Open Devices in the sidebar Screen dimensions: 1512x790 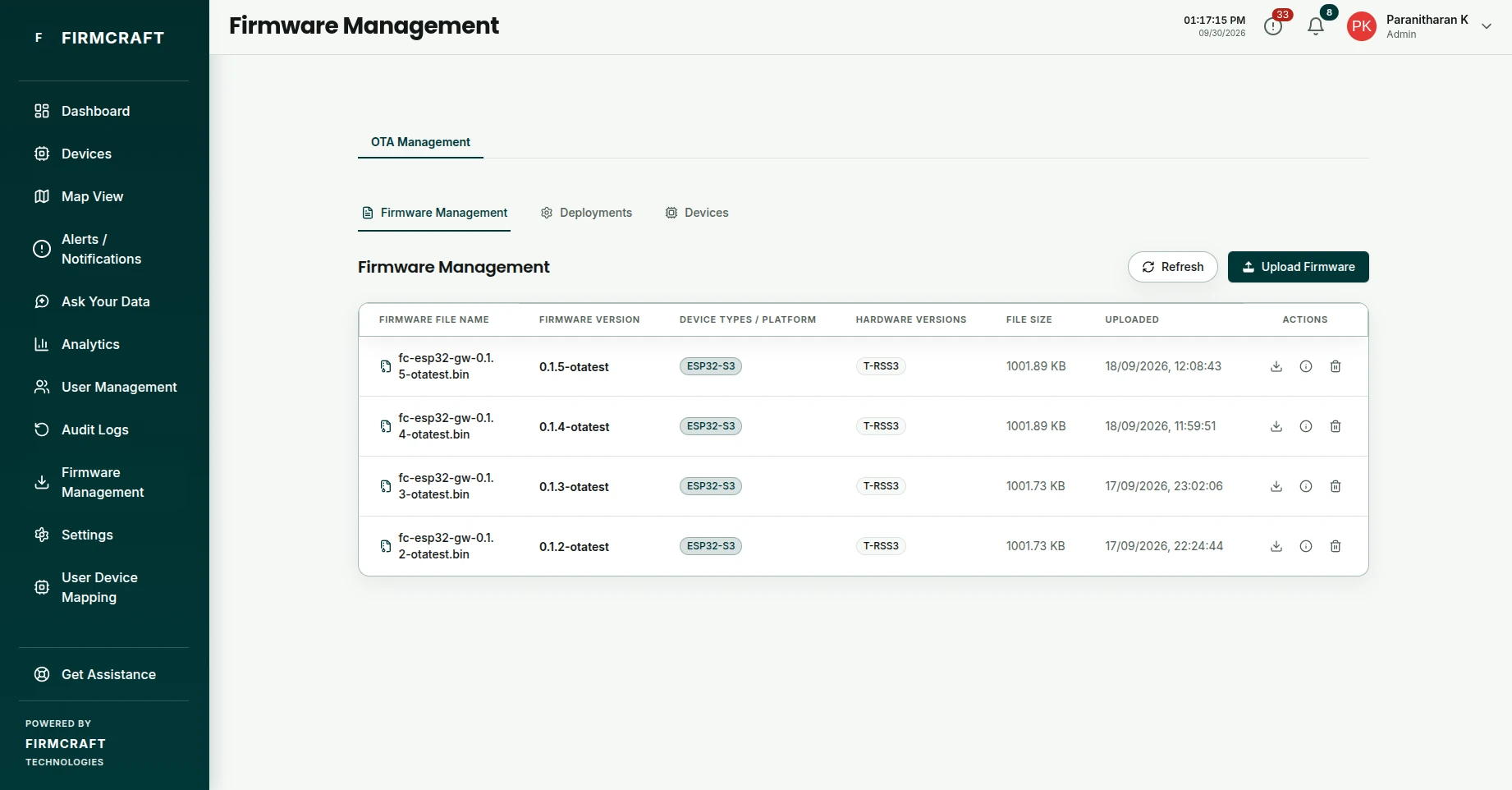(103, 154)
